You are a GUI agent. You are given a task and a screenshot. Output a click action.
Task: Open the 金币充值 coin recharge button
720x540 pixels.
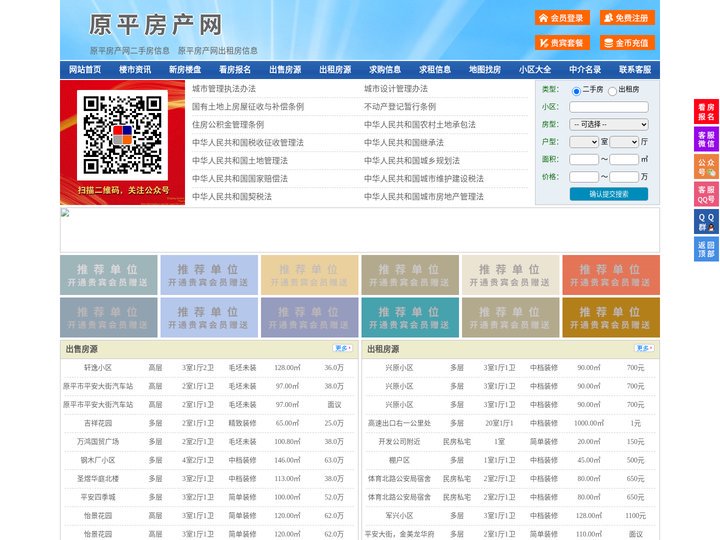pos(627,43)
